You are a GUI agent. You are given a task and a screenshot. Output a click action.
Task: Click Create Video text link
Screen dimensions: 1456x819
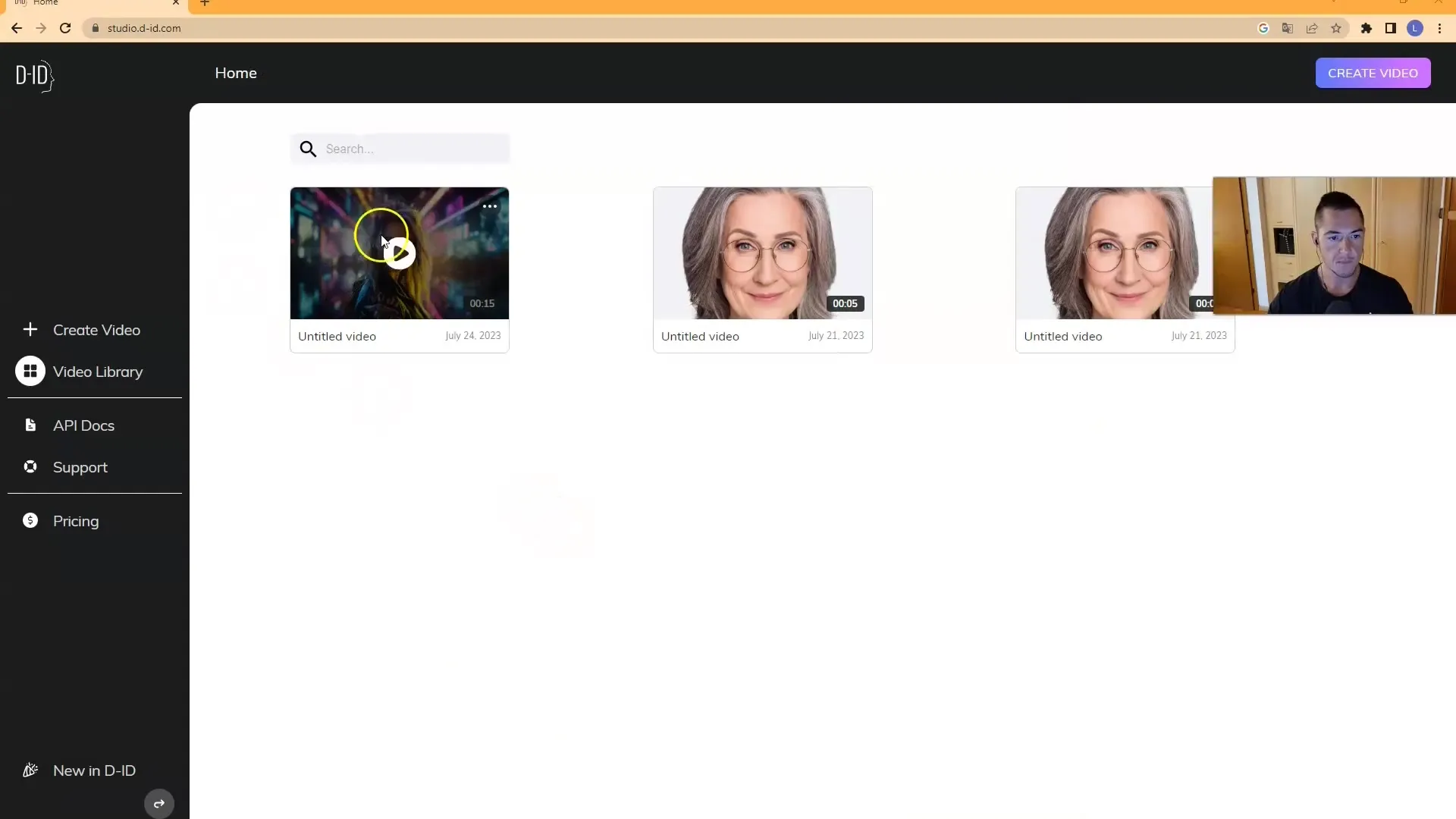tap(97, 330)
